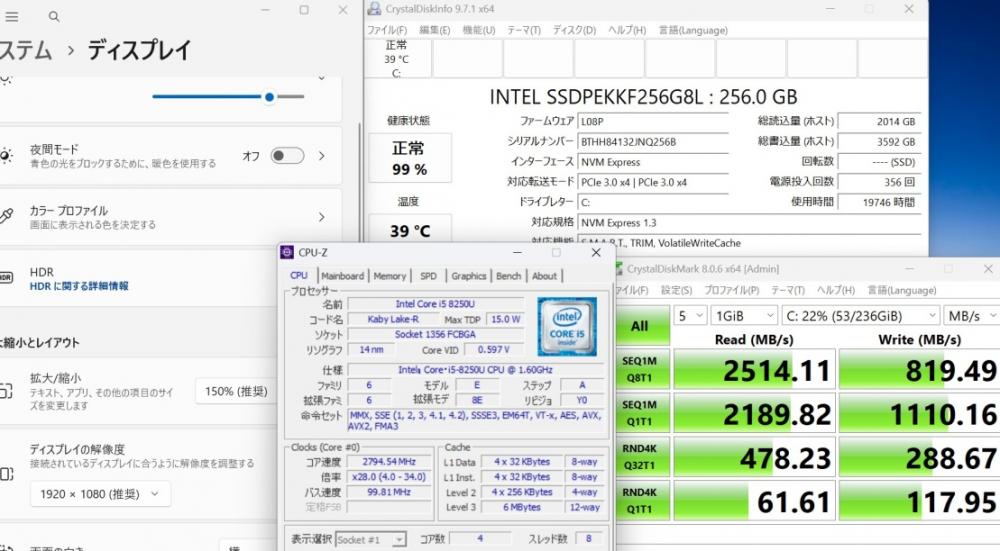
Task: Open 設定(S) menu in CrystalDiskMark
Action: click(x=676, y=290)
